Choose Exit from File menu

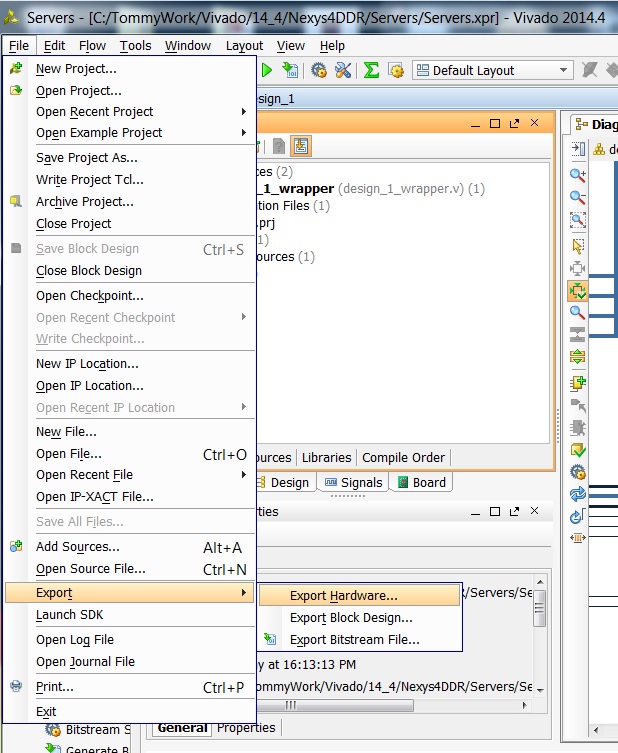(130, 712)
